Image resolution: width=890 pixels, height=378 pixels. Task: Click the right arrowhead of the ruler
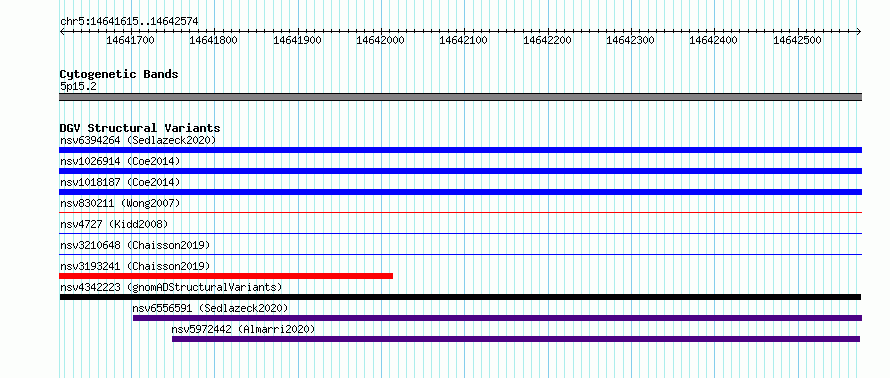(x=859, y=32)
